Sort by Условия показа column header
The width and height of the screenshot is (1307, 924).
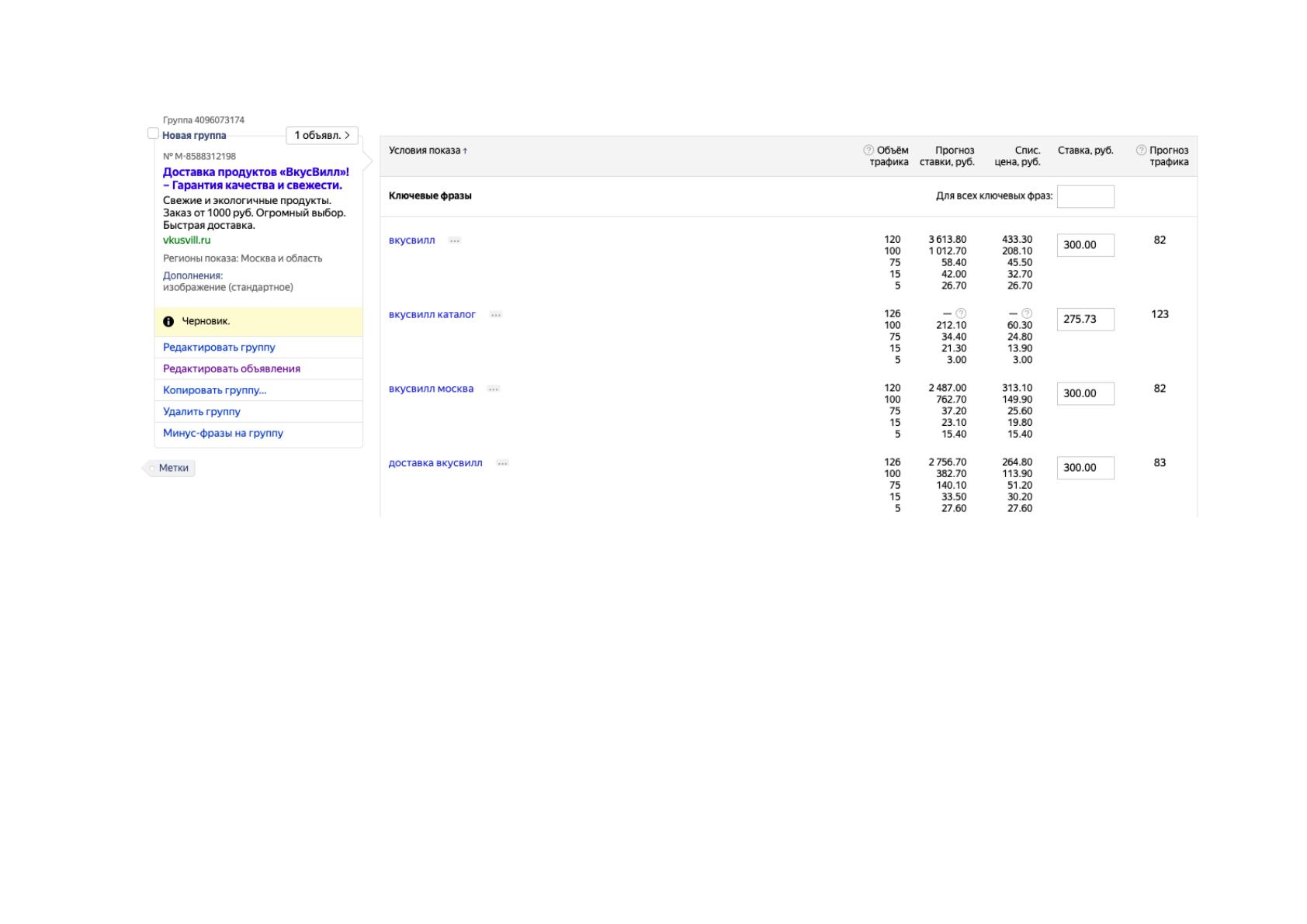tap(428, 151)
